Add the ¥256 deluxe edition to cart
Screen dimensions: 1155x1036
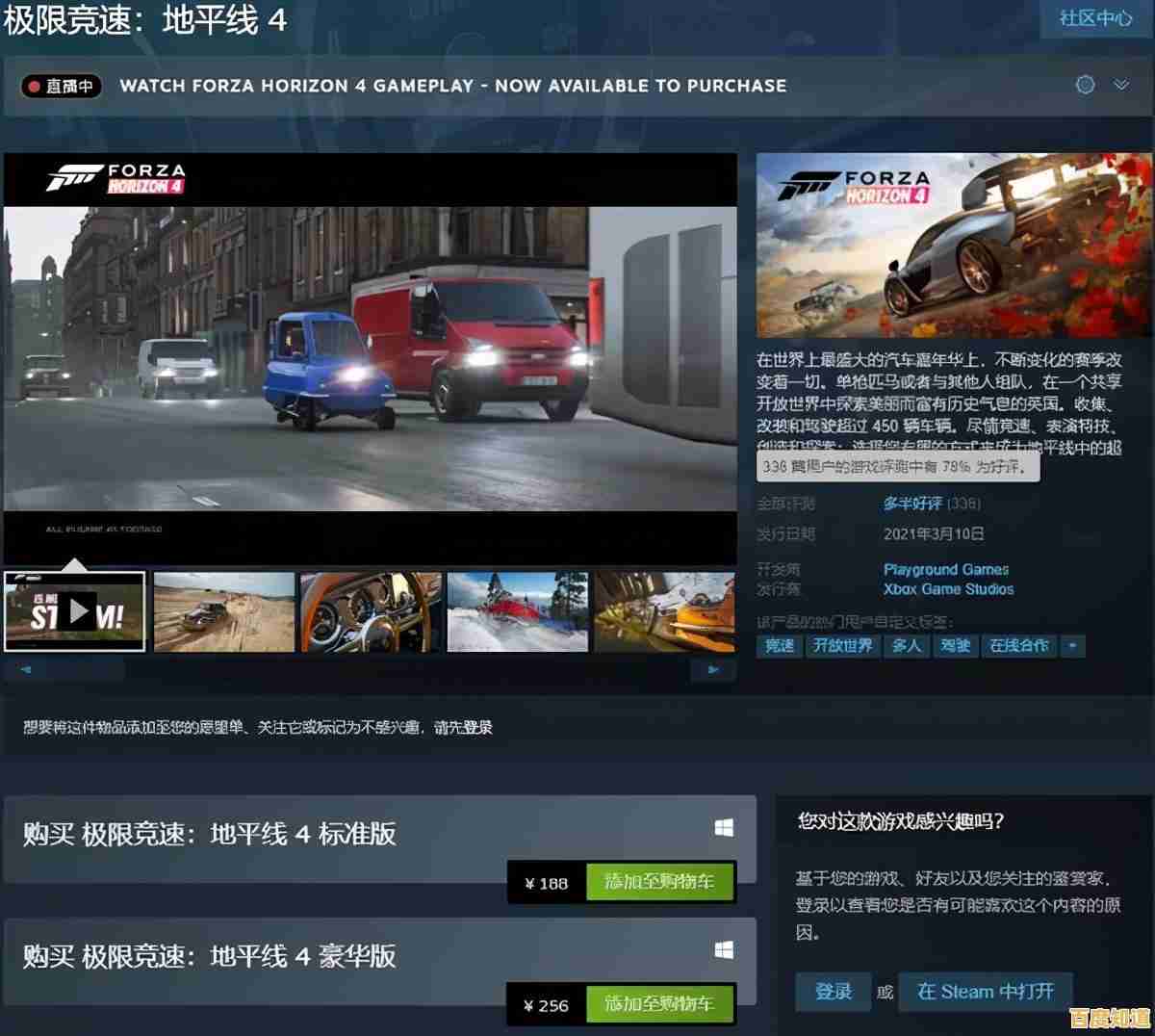(661, 1004)
